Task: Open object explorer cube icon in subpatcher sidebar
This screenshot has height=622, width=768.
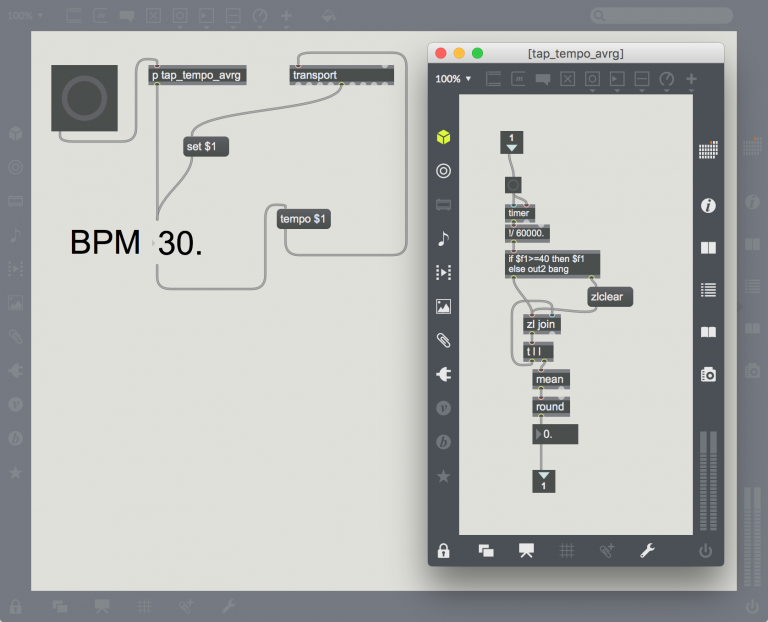Action: 443,137
